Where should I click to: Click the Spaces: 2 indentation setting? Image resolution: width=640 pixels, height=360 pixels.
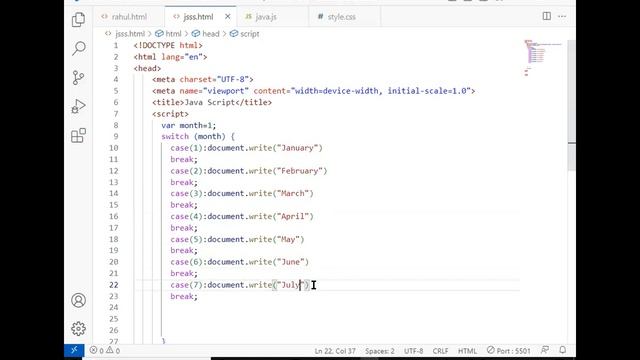coord(380,351)
